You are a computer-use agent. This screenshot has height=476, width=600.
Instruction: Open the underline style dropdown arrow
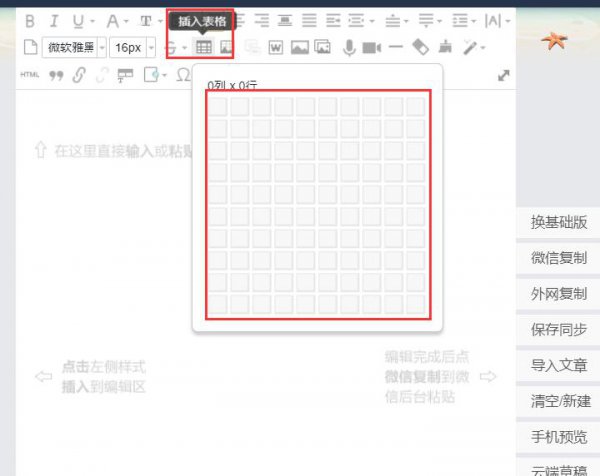(x=92, y=21)
